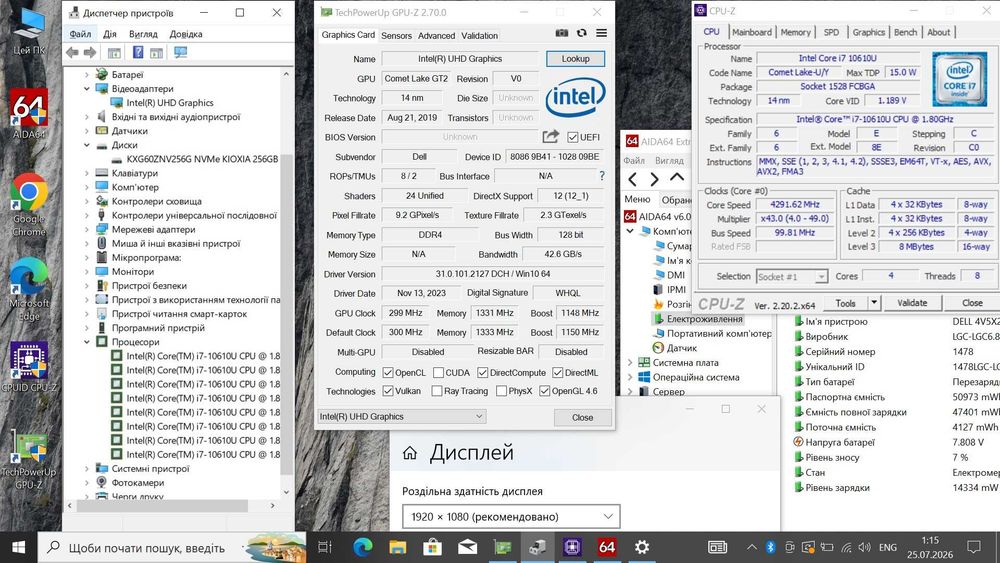The width and height of the screenshot is (1000, 563).
Task: Toggle CUDA checkbox in GPU-Z
Action: click(x=438, y=372)
